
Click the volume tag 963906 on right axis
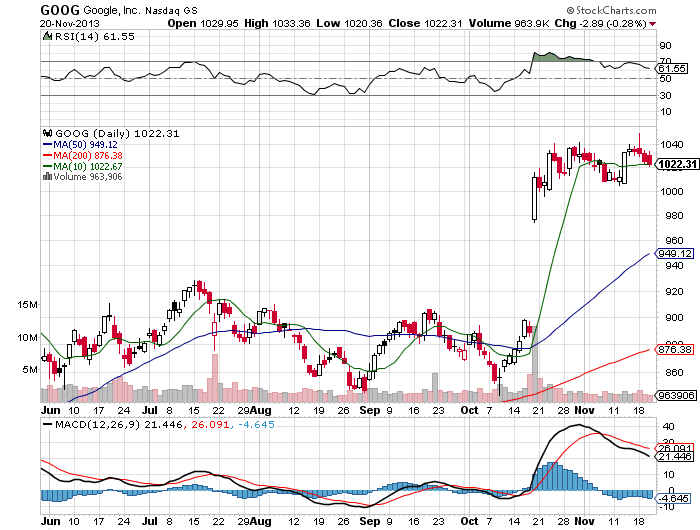[676, 395]
